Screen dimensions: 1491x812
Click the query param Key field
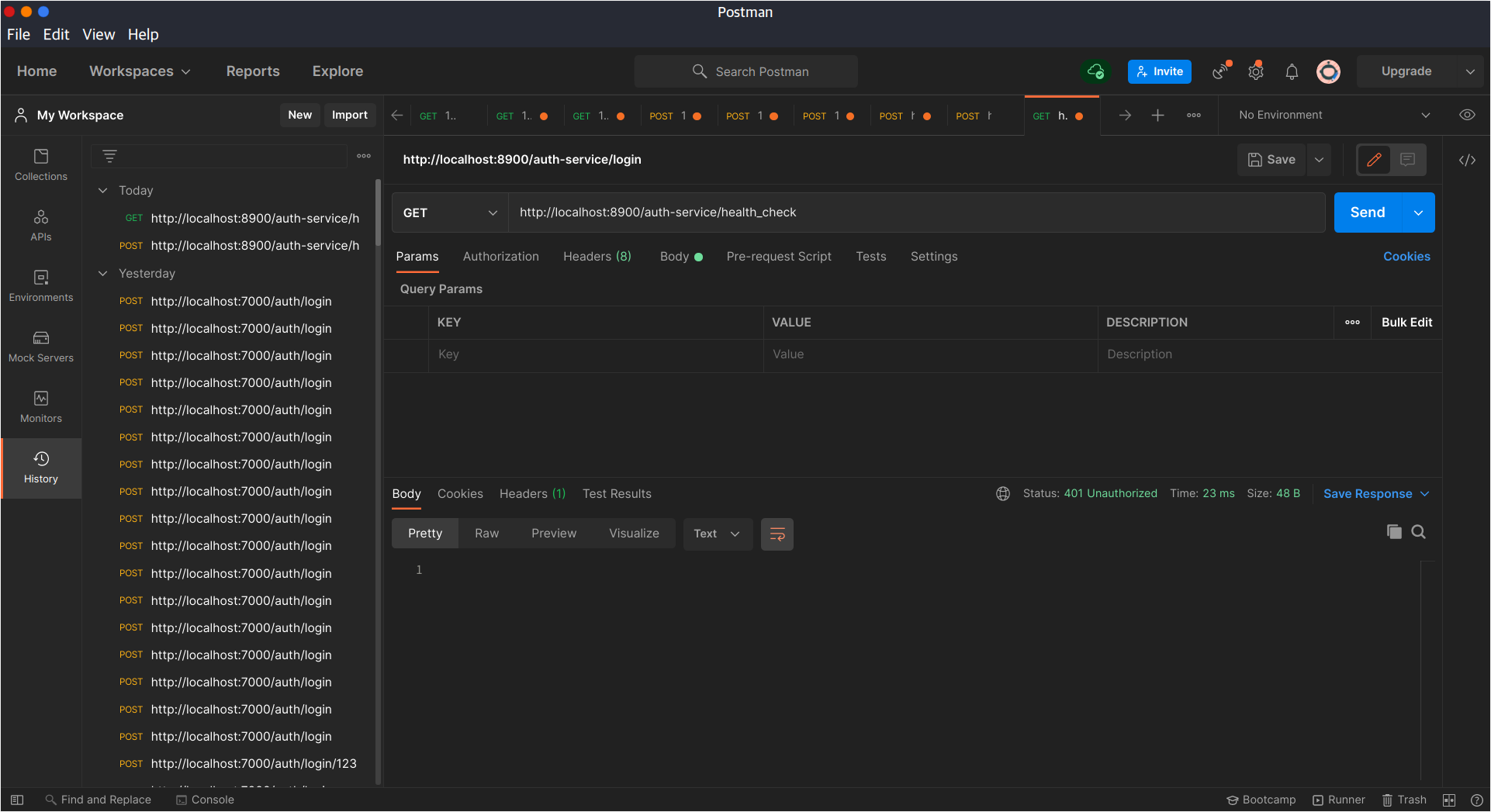click(x=596, y=354)
